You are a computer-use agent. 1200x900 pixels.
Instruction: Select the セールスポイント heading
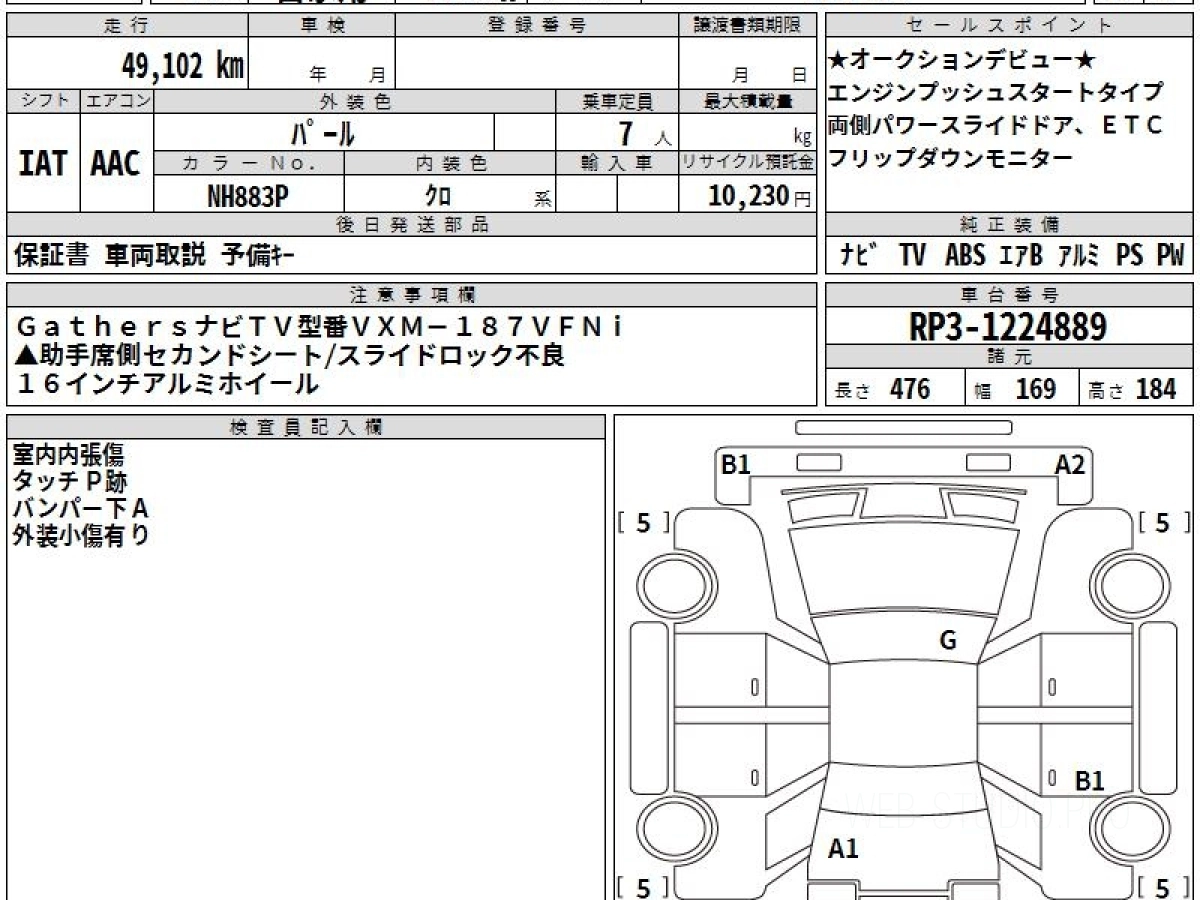click(x=1010, y=26)
